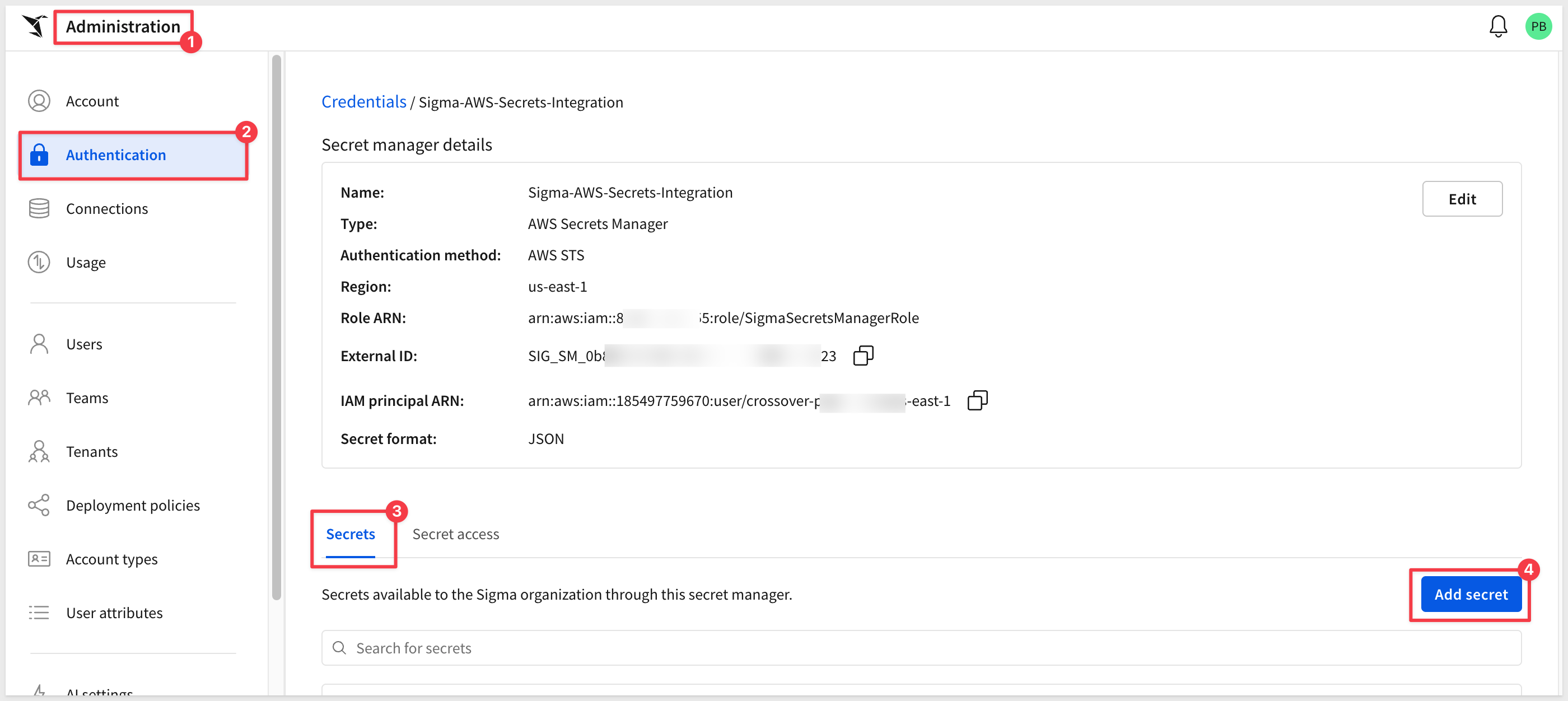Edit the secret manager details
Viewport: 1568px width, 701px height.
click(1462, 198)
